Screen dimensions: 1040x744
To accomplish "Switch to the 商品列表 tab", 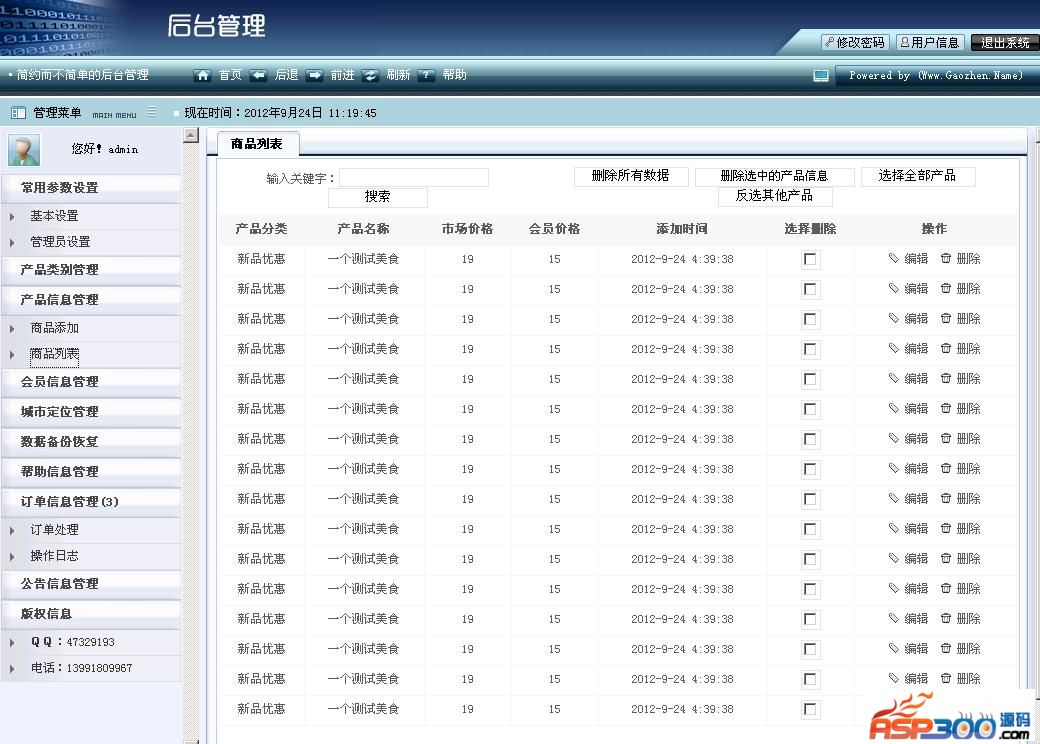I will click(256, 144).
